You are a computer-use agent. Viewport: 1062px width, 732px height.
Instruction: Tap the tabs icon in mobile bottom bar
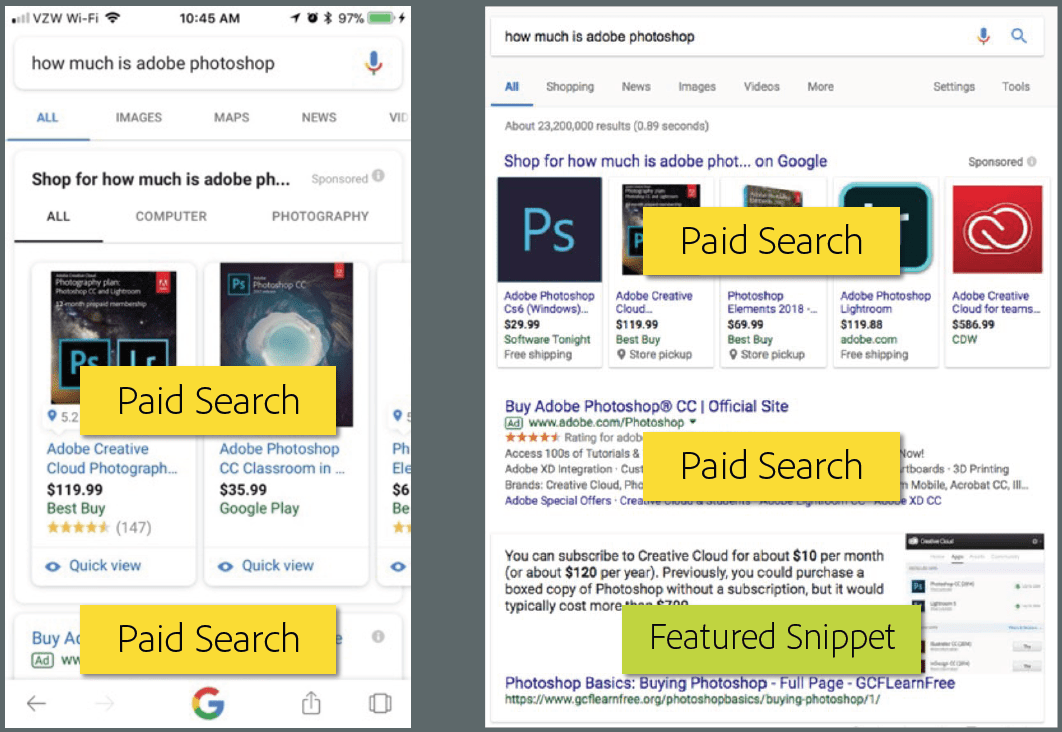coord(380,703)
